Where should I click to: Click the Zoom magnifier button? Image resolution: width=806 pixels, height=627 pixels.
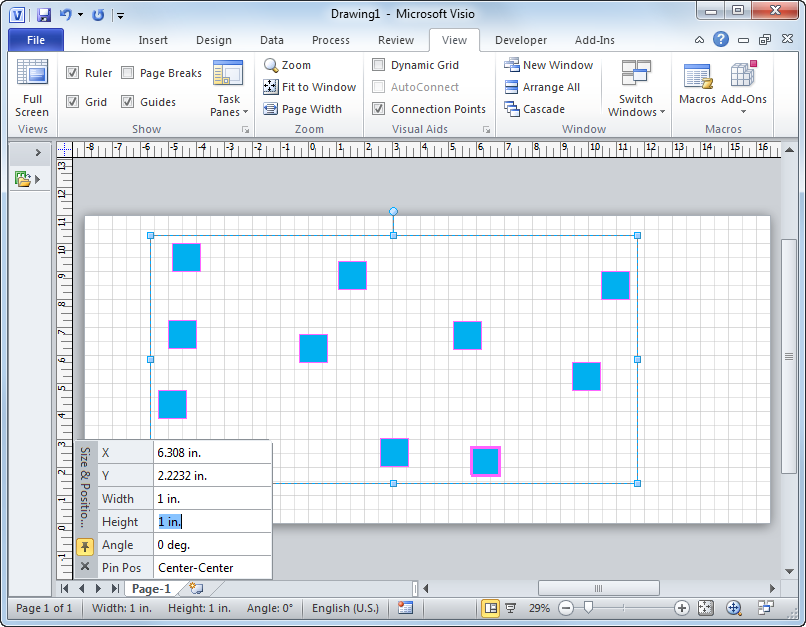[x=287, y=65]
